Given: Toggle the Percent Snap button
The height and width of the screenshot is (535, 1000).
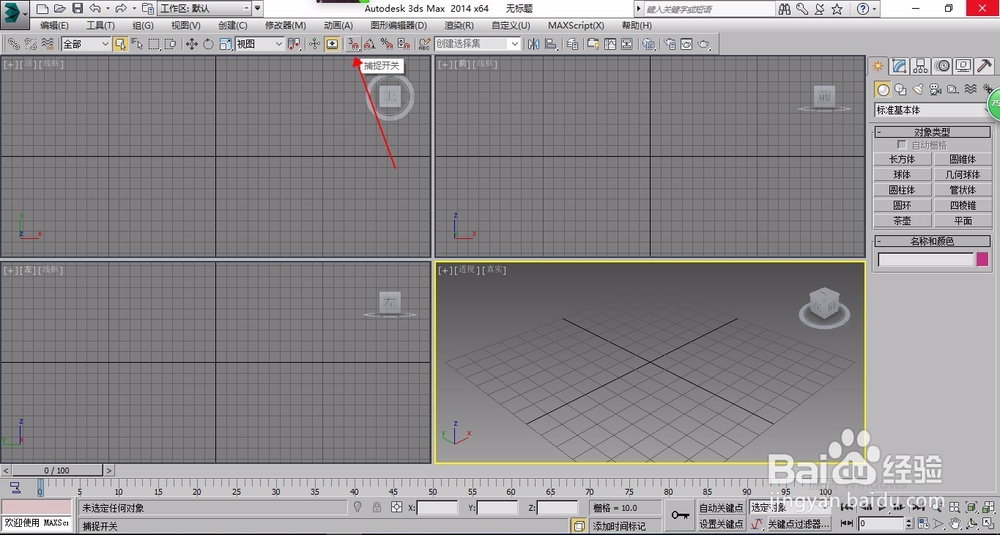Looking at the screenshot, I should point(386,43).
